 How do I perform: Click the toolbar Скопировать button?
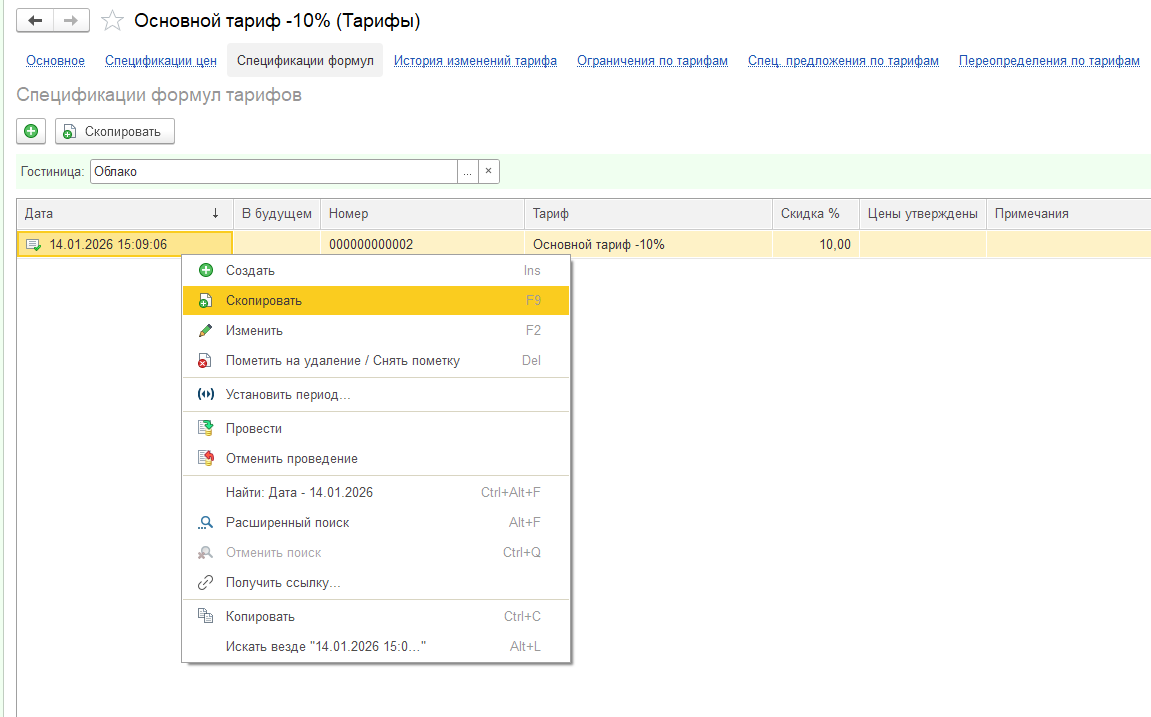click(x=115, y=131)
